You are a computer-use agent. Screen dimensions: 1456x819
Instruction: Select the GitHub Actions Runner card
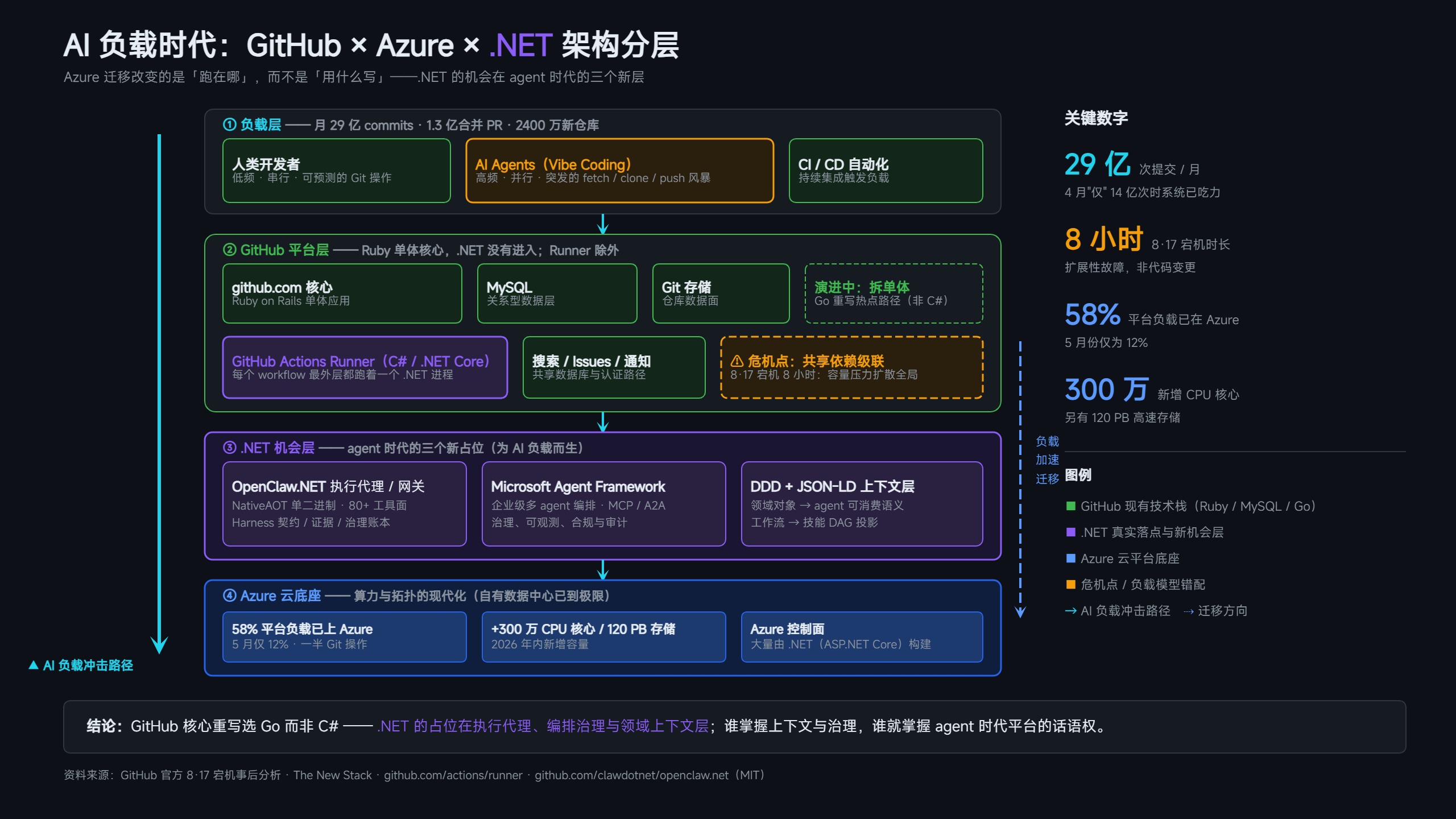pos(365,367)
